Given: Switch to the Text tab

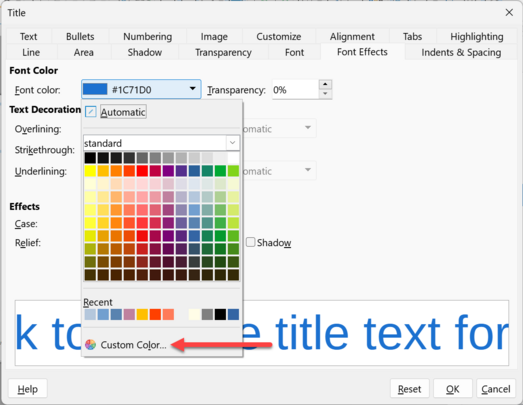Looking at the screenshot, I should click(28, 36).
